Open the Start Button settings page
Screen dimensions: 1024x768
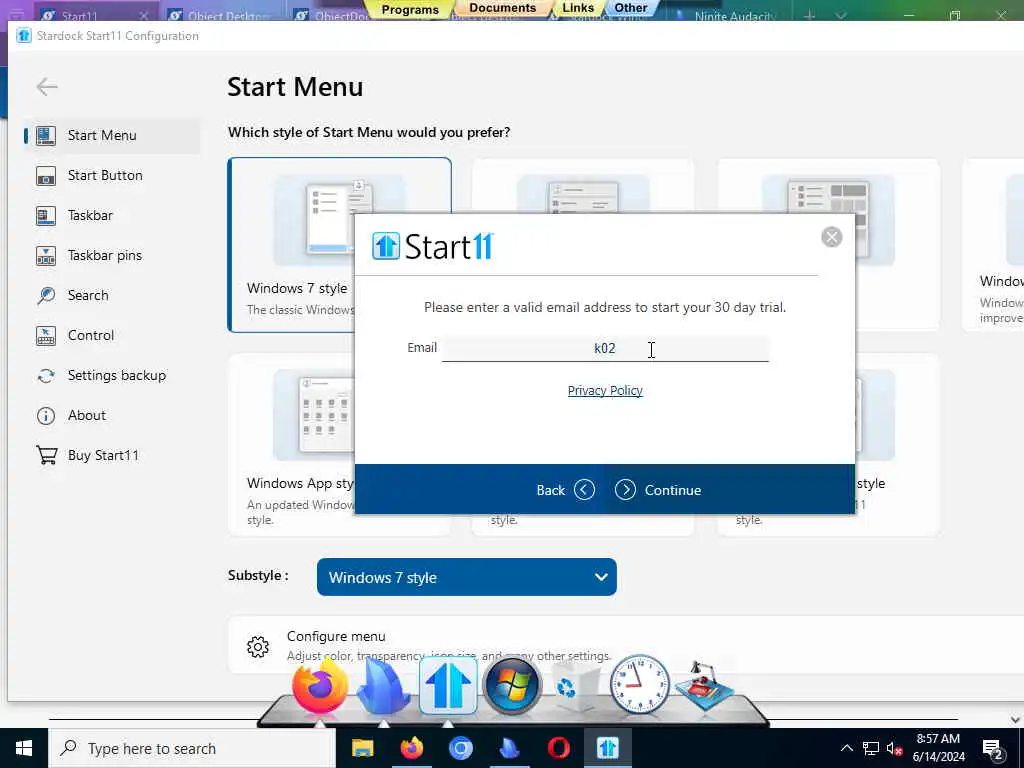pos(112,175)
